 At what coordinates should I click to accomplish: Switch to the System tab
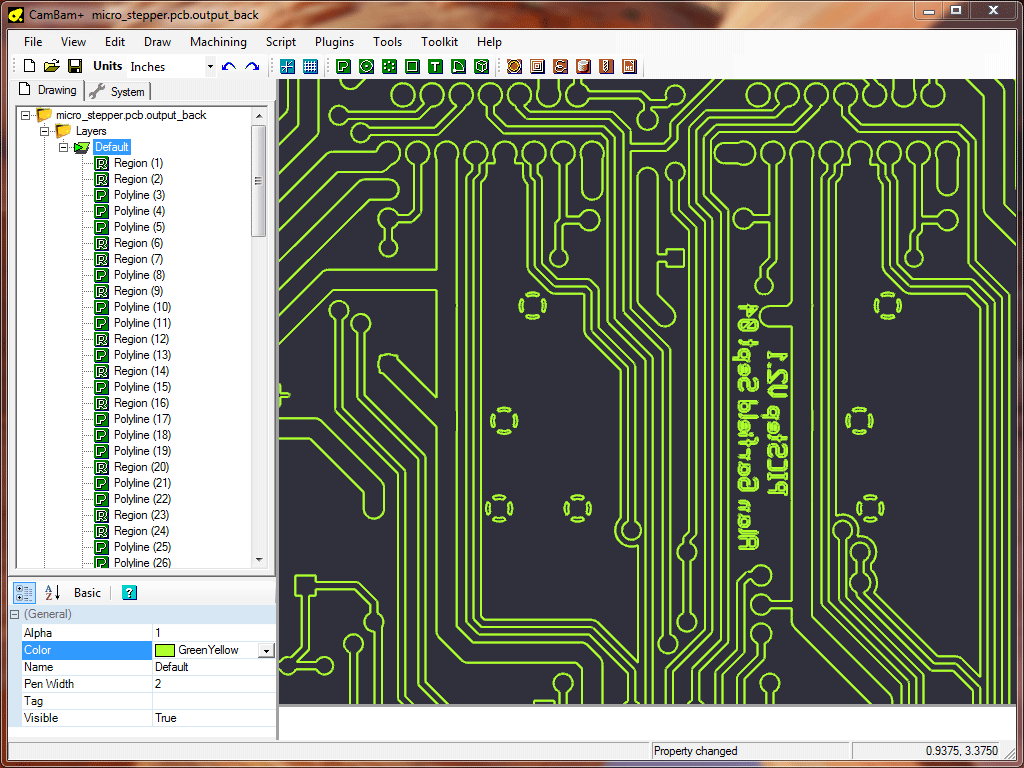[118, 91]
